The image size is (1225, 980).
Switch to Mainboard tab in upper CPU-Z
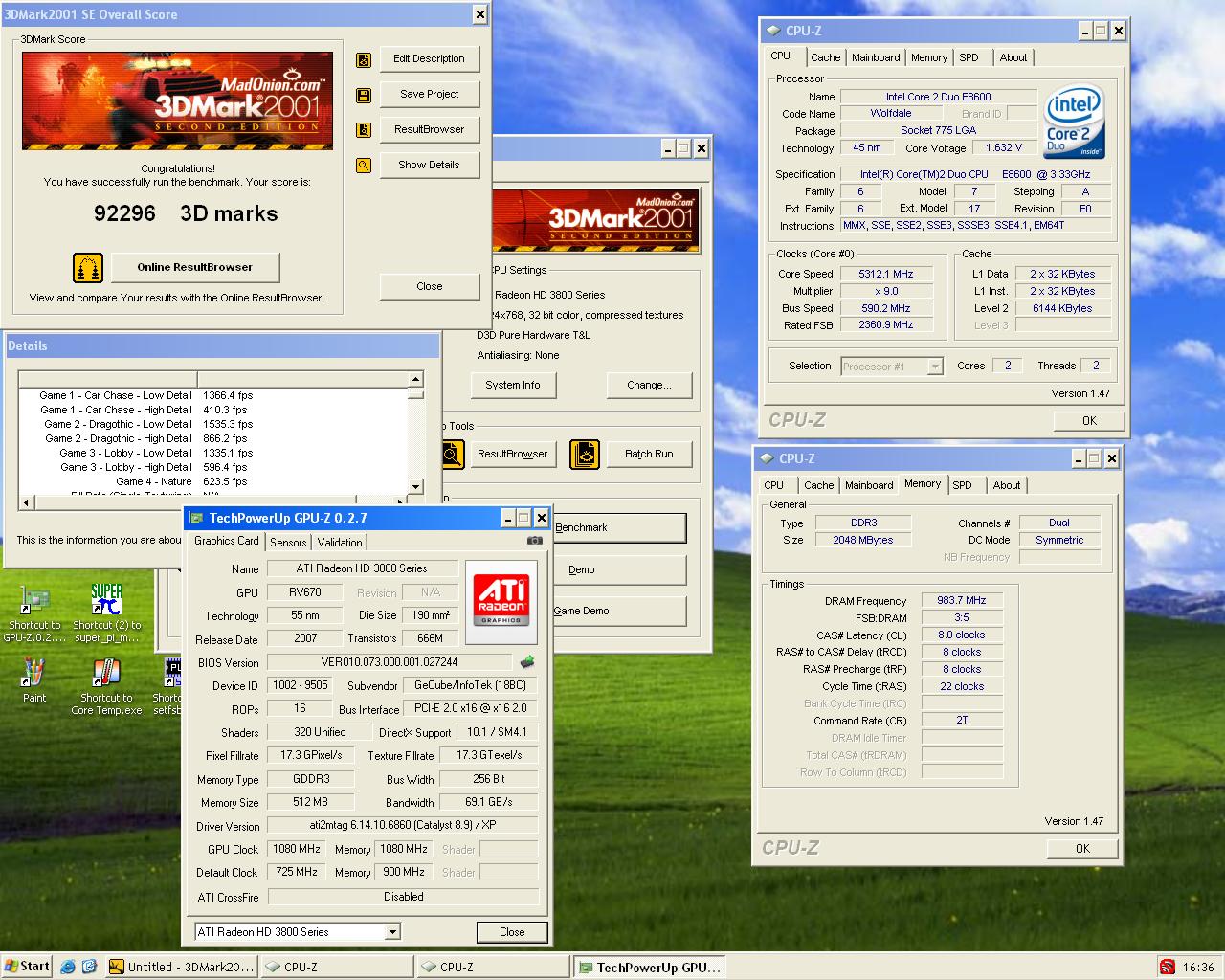pyautogui.click(x=876, y=57)
